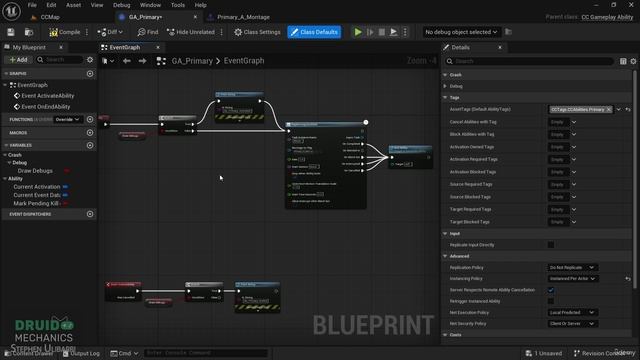Viewport: 640px width, 360px height.
Task: Open play mode options menu
Action: point(405,32)
